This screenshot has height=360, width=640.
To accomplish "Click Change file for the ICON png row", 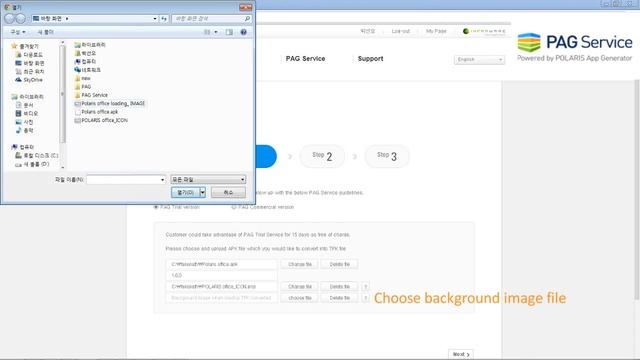I will pyautogui.click(x=300, y=287).
